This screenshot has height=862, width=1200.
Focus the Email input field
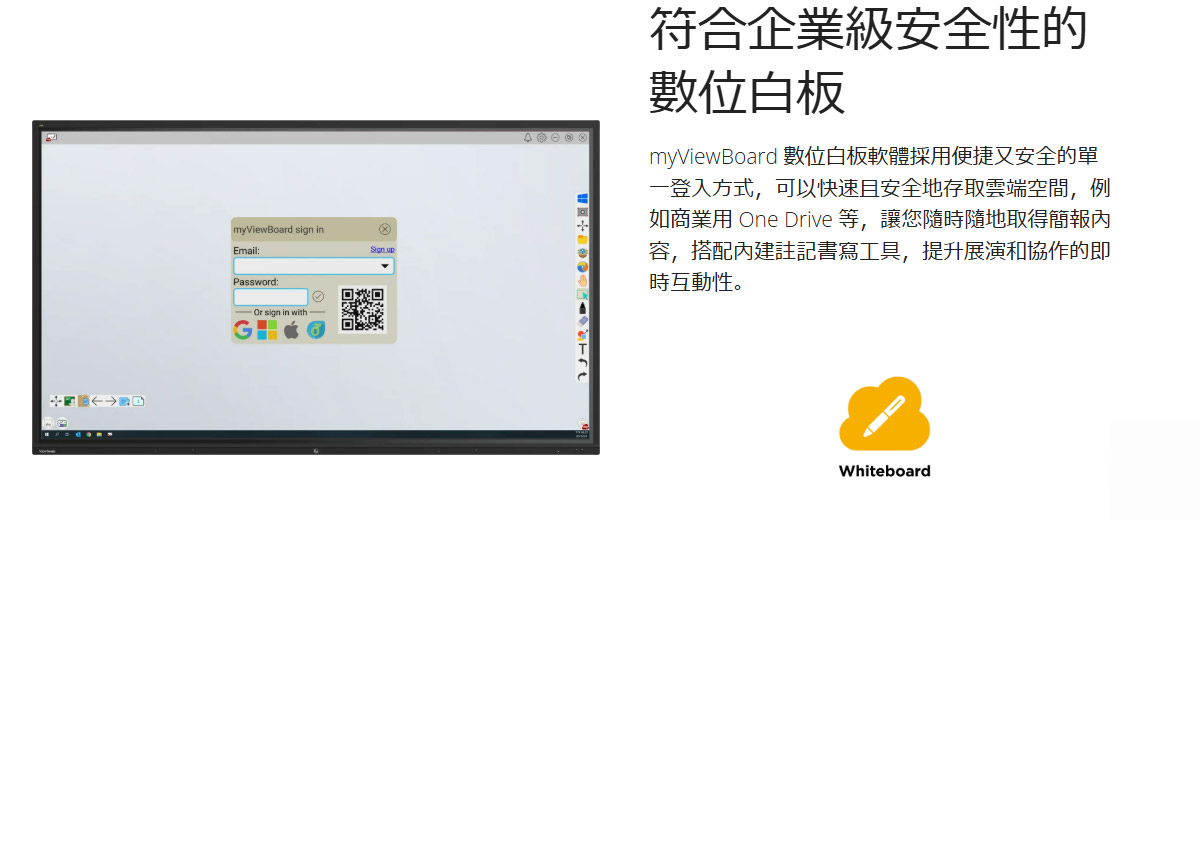314,266
